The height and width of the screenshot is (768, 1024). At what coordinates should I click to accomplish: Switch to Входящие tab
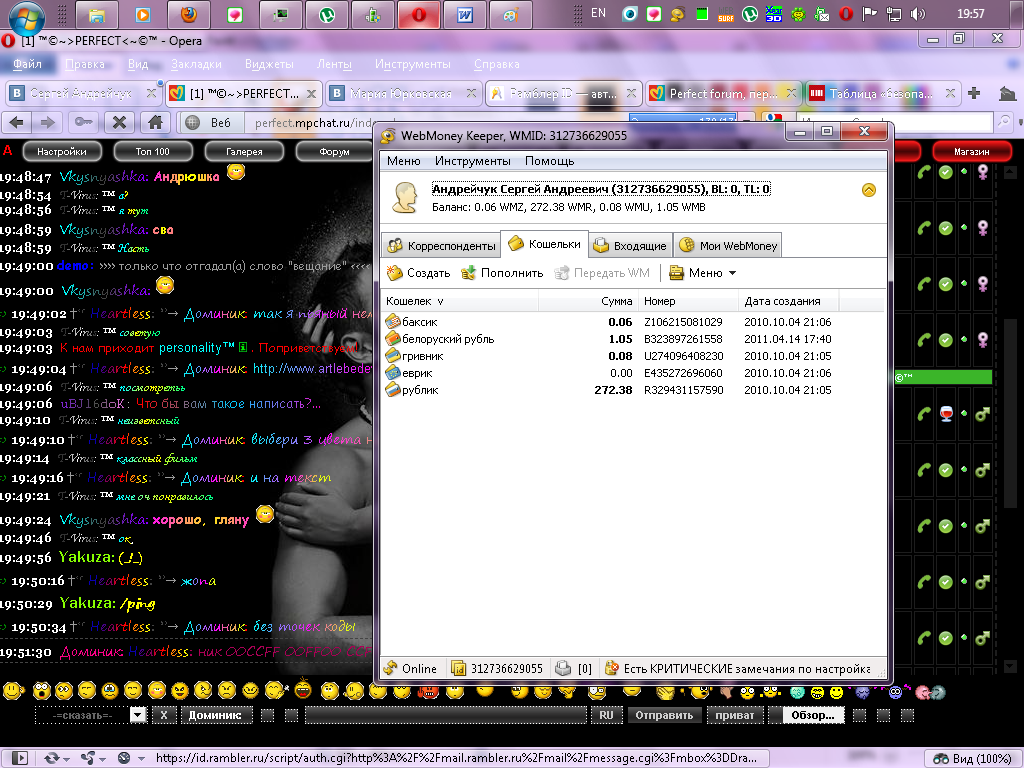pyautogui.click(x=630, y=246)
